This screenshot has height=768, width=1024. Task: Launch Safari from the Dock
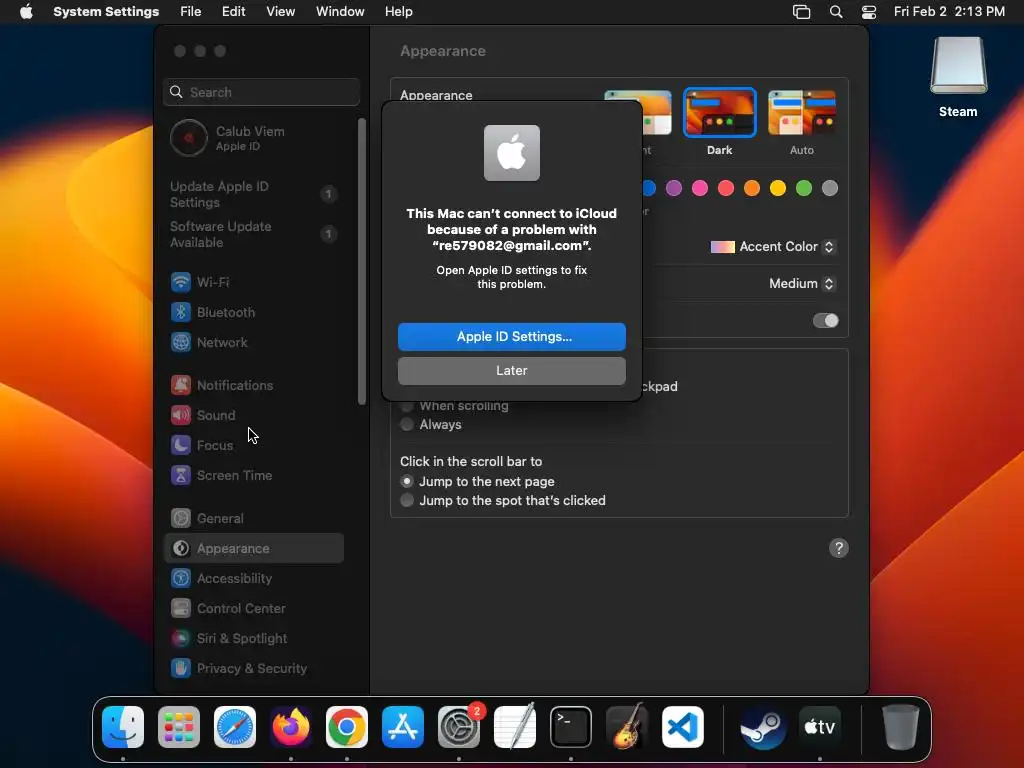point(235,727)
